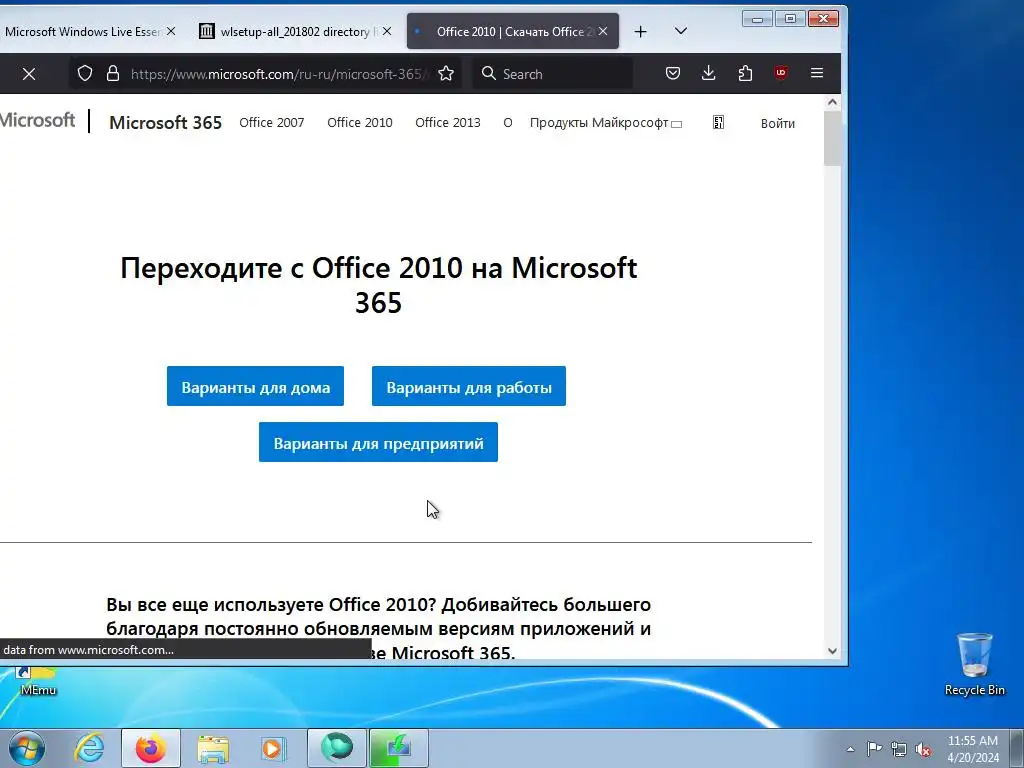1024x768 pixels.
Task: Expand Продукты Майкрософт dropdown
Action: click(x=605, y=123)
